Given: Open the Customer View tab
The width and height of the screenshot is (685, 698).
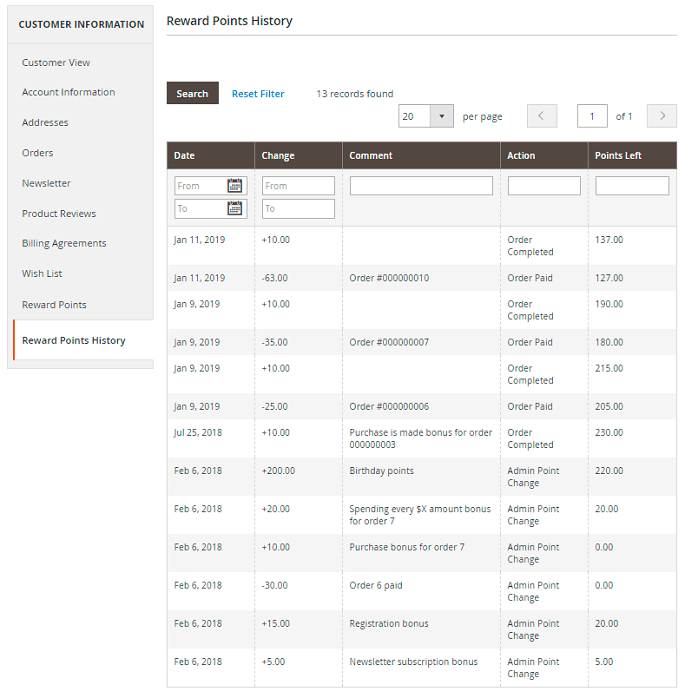Looking at the screenshot, I should (x=56, y=62).
